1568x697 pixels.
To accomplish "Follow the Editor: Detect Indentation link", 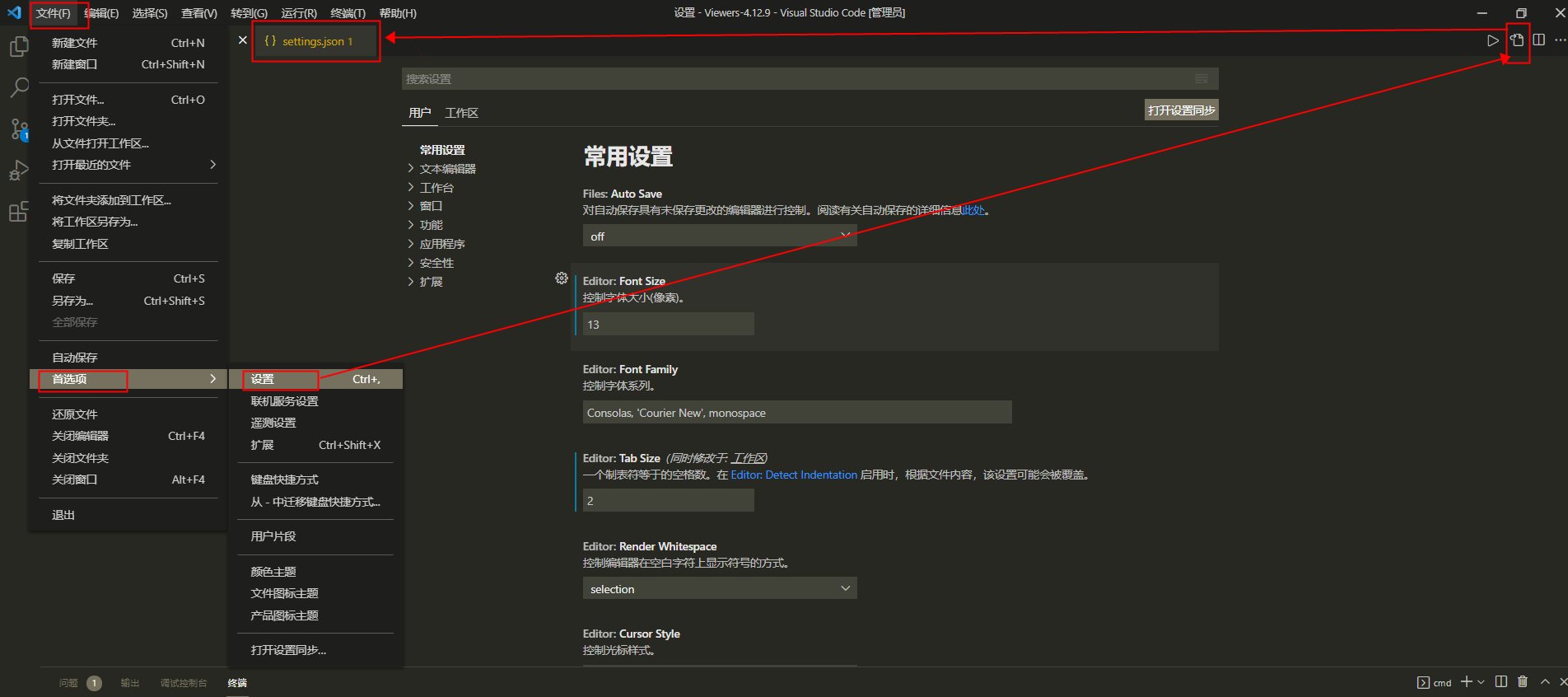I will tap(794, 475).
